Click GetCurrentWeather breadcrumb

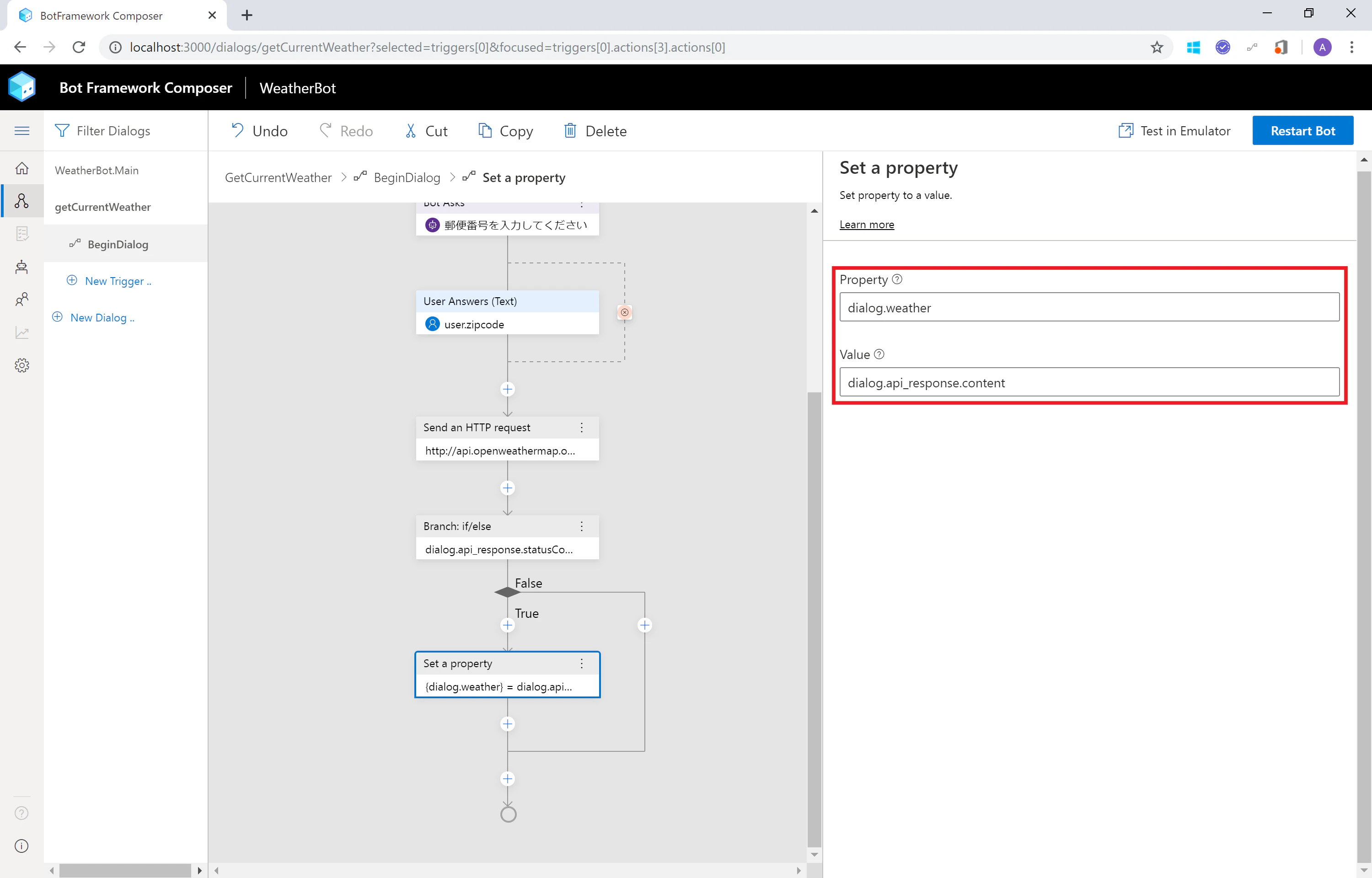pyautogui.click(x=278, y=178)
